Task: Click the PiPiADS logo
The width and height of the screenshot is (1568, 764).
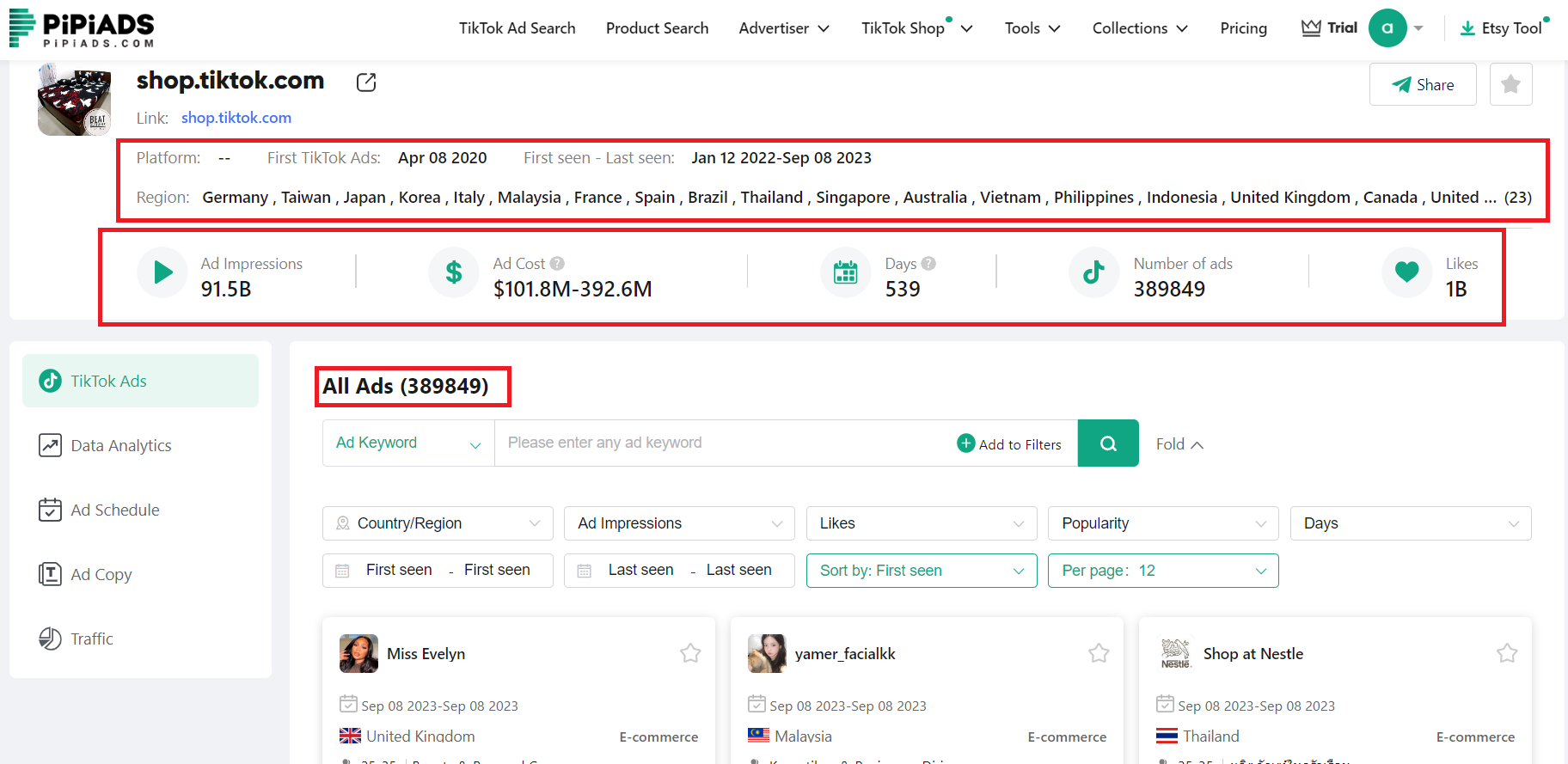Action: point(83,28)
